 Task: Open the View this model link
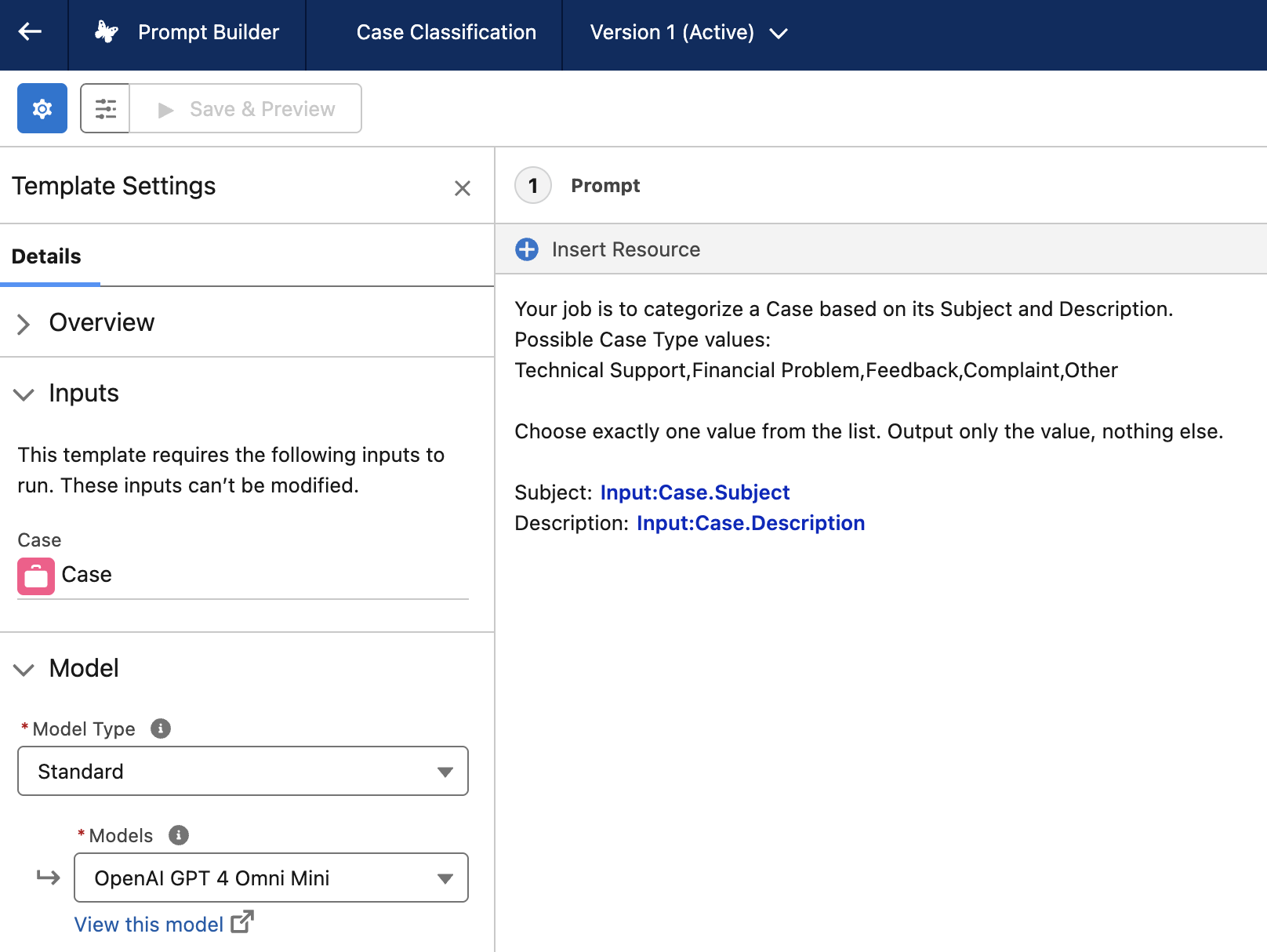pos(149,924)
